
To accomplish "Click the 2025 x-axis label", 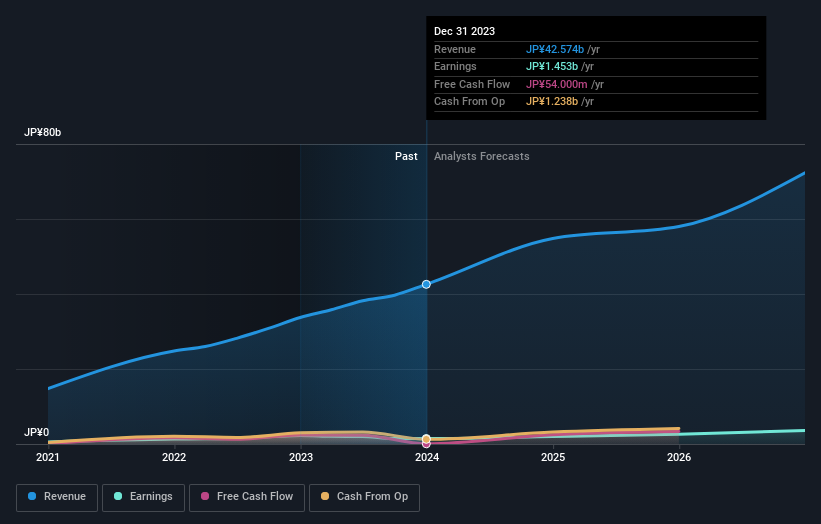I will click(553, 457).
